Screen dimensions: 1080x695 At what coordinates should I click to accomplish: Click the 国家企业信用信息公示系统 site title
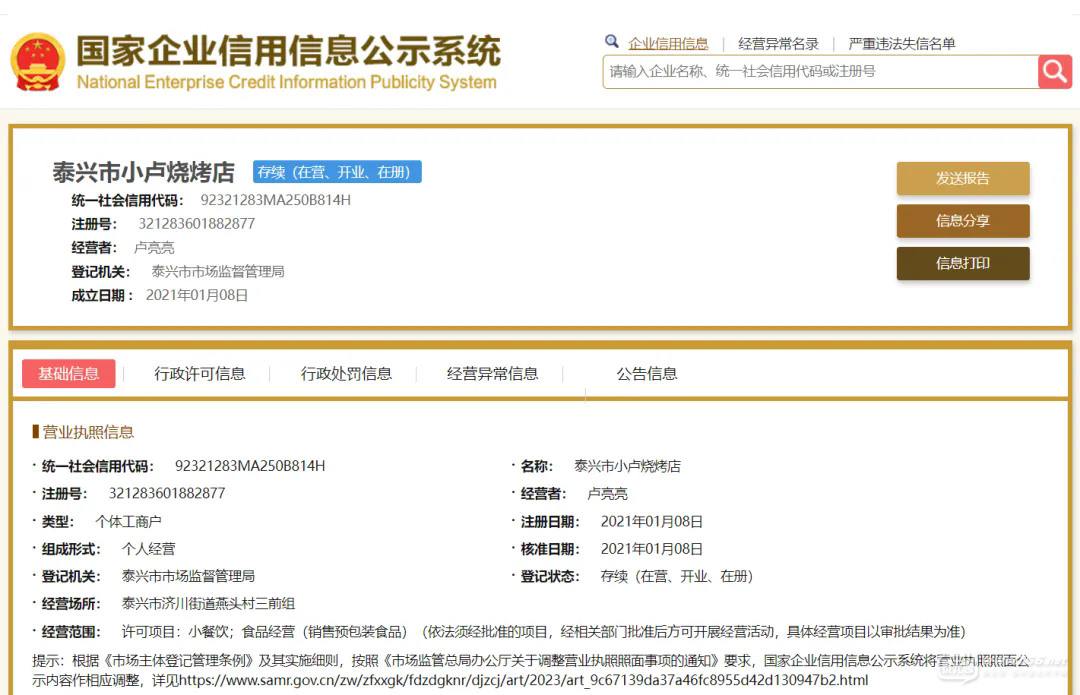(288, 51)
